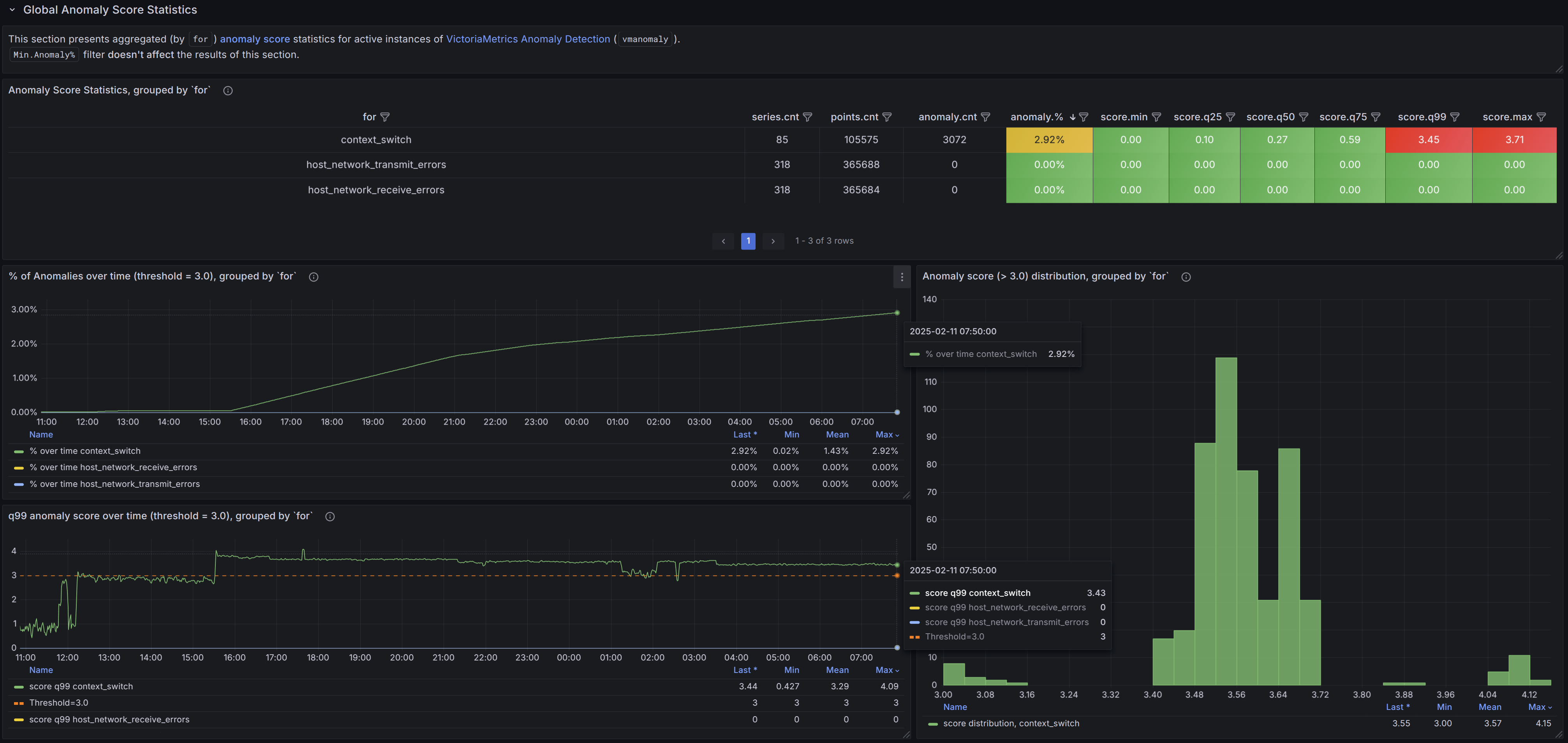
Task: Open info tooltip for Anomaly Score Statistics panel
Action: tap(228, 91)
